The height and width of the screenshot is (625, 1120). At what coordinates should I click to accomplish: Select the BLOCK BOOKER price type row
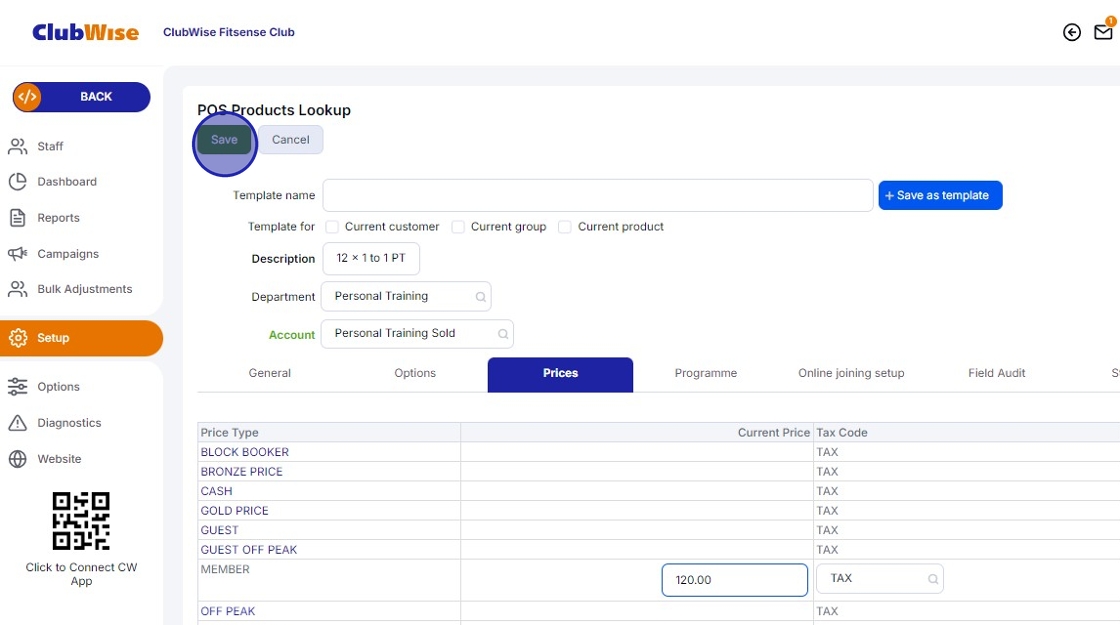point(244,452)
